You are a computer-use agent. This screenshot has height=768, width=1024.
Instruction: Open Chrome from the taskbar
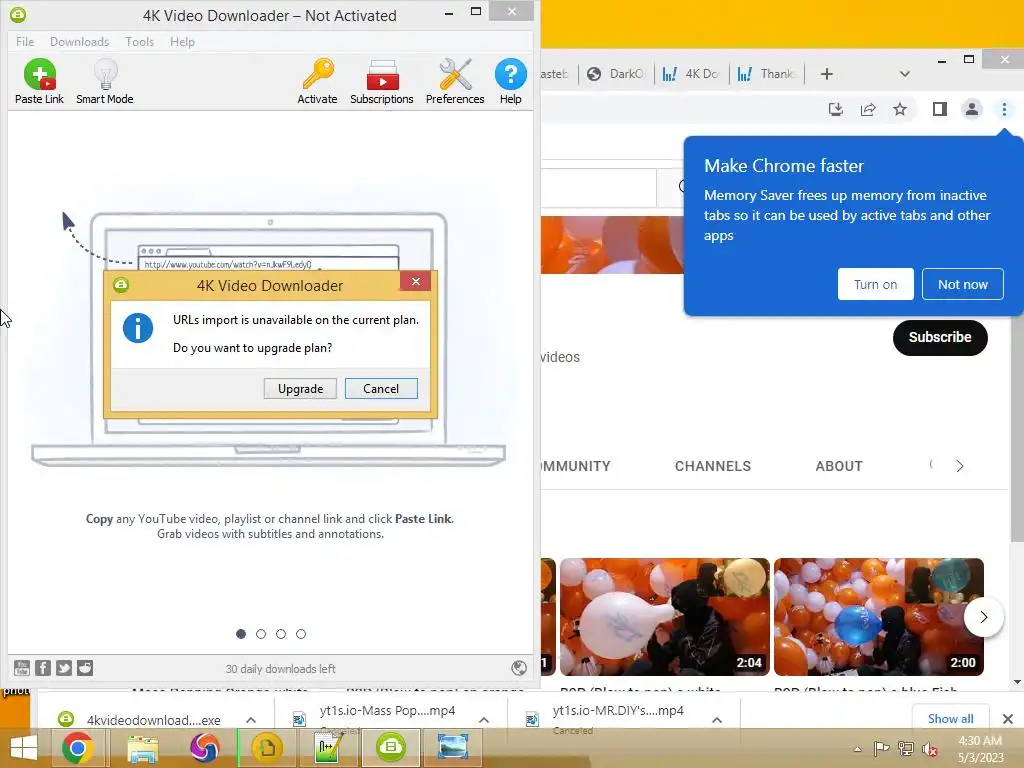[77, 748]
